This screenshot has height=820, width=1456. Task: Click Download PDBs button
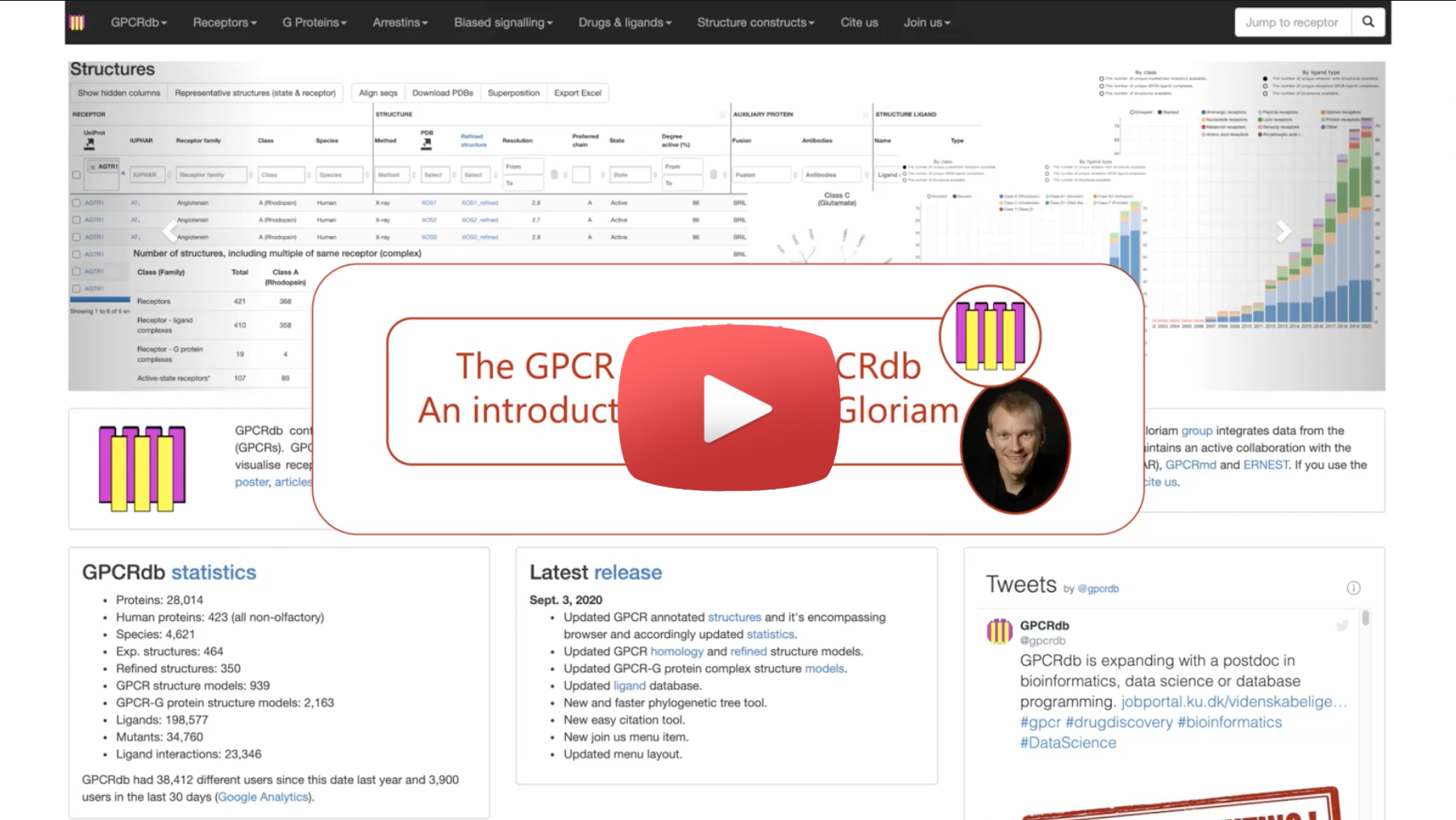click(x=443, y=93)
